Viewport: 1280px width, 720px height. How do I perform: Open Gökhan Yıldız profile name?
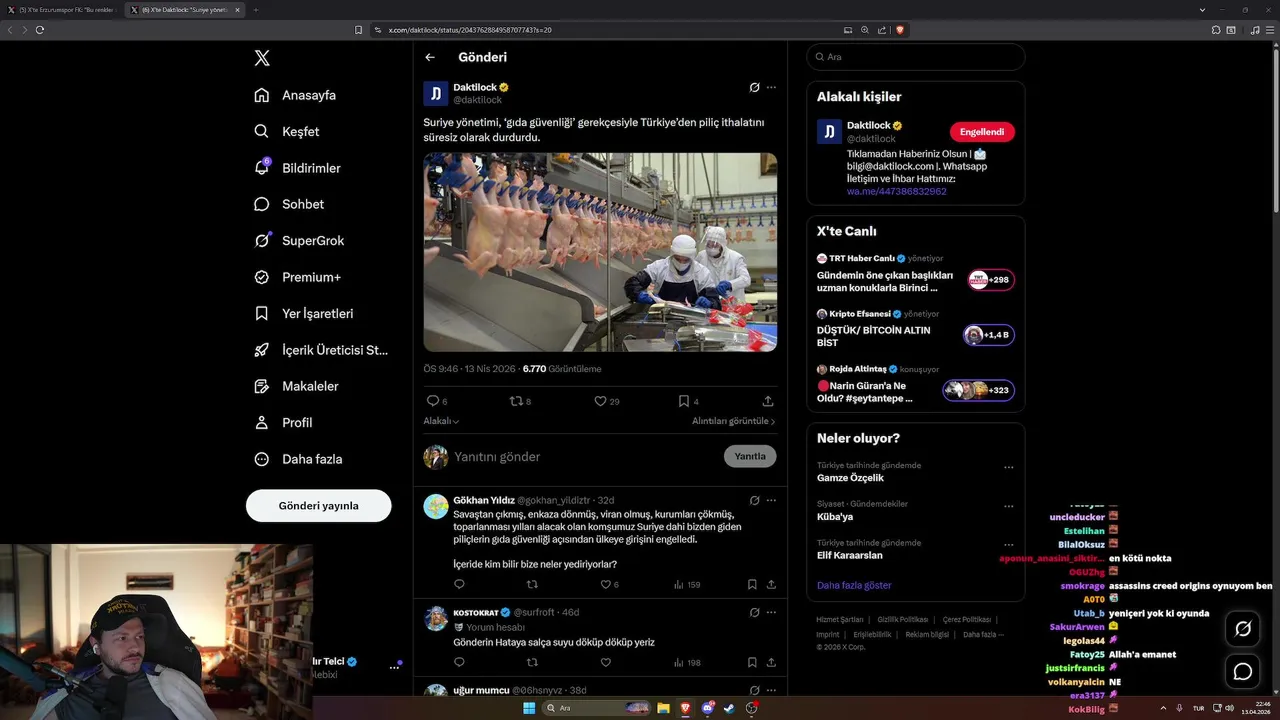coord(484,500)
